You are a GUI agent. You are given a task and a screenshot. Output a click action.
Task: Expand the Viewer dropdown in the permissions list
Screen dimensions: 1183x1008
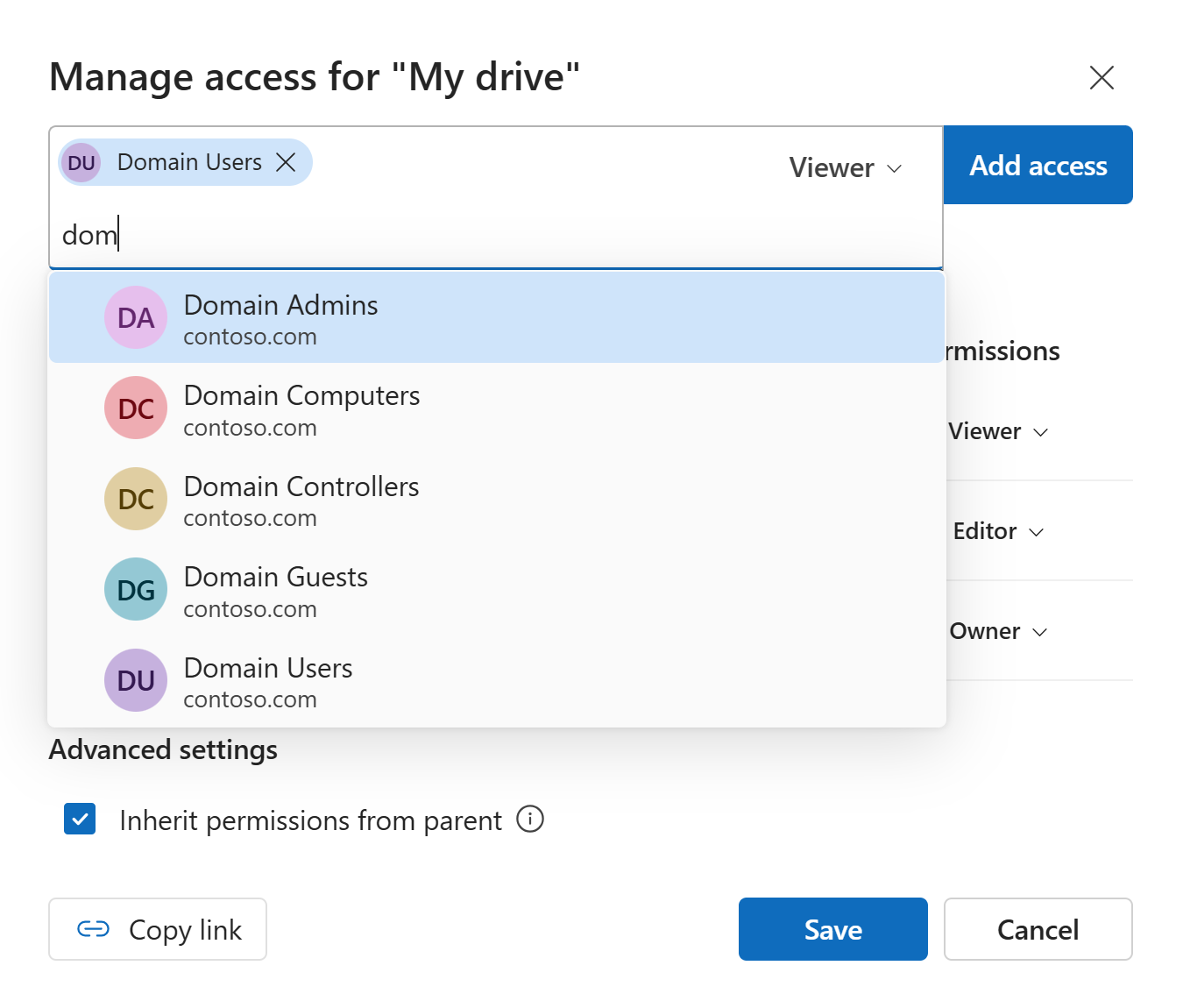tap(997, 431)
